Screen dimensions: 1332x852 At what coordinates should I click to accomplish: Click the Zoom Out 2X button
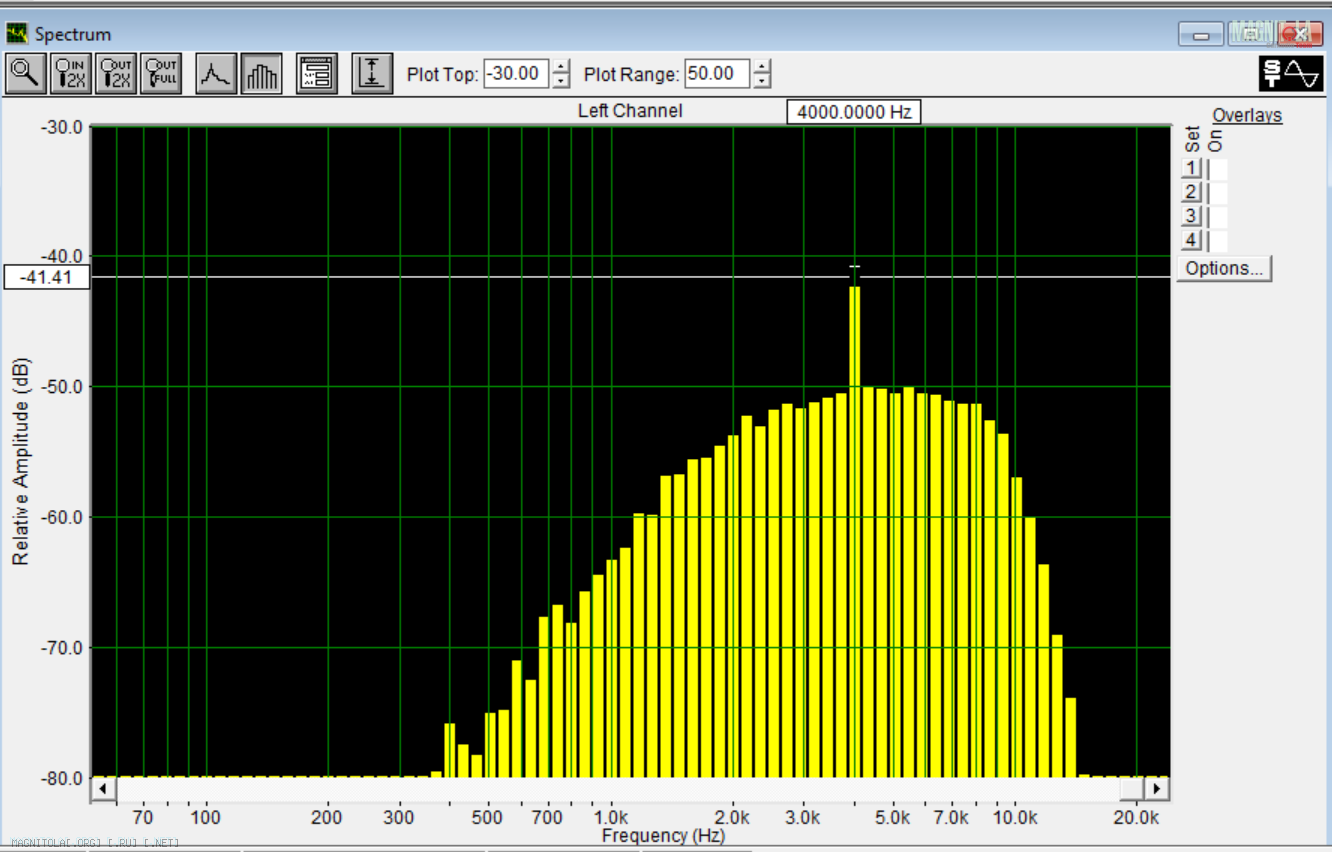click(x=116, y=74)
